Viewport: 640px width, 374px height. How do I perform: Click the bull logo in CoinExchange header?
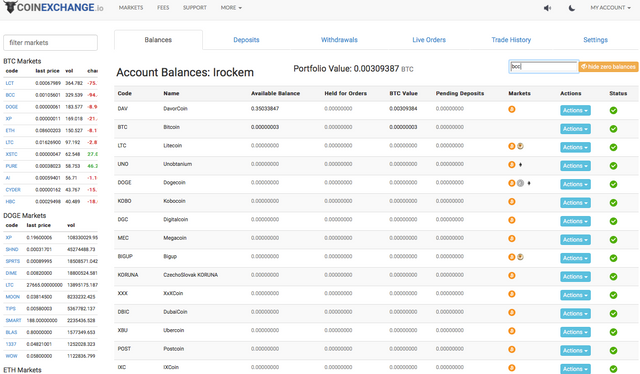[10, 7]
